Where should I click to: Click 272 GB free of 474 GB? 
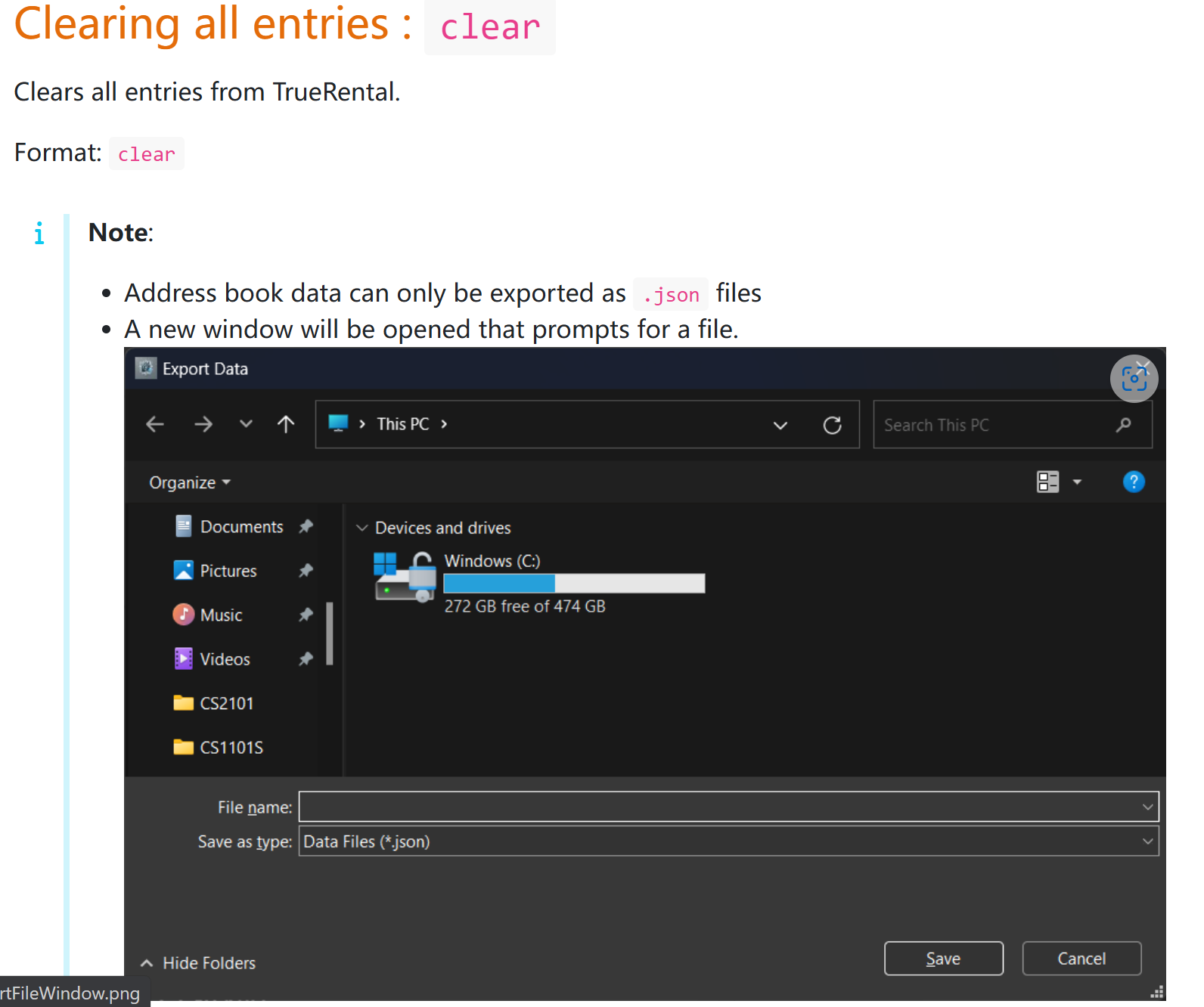(525, 606)
